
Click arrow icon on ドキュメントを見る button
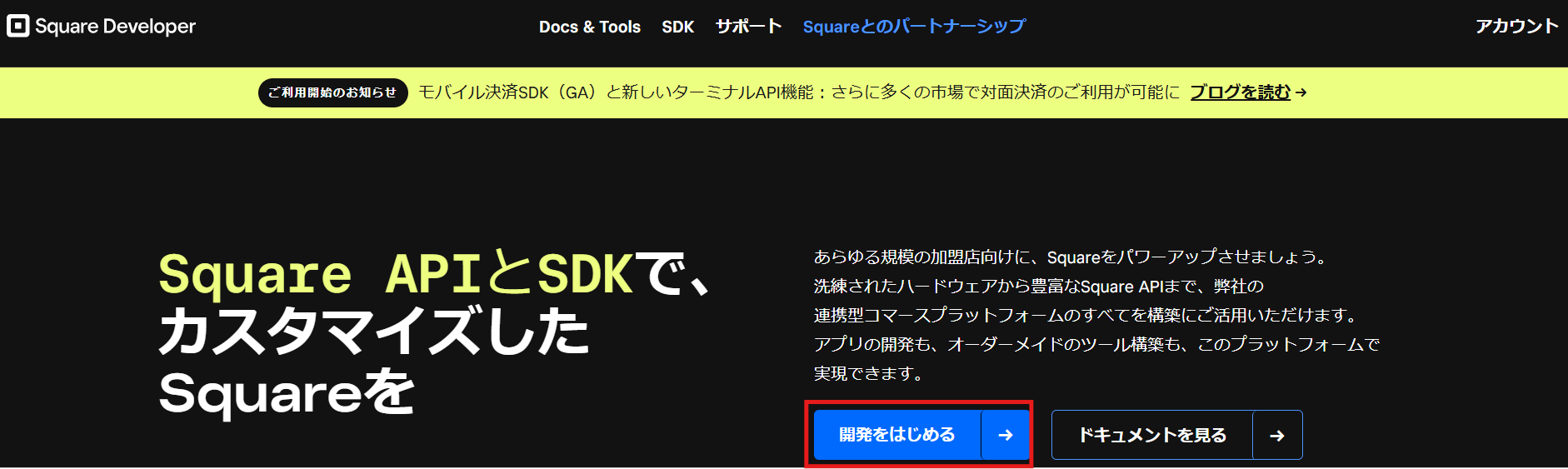1277,435
